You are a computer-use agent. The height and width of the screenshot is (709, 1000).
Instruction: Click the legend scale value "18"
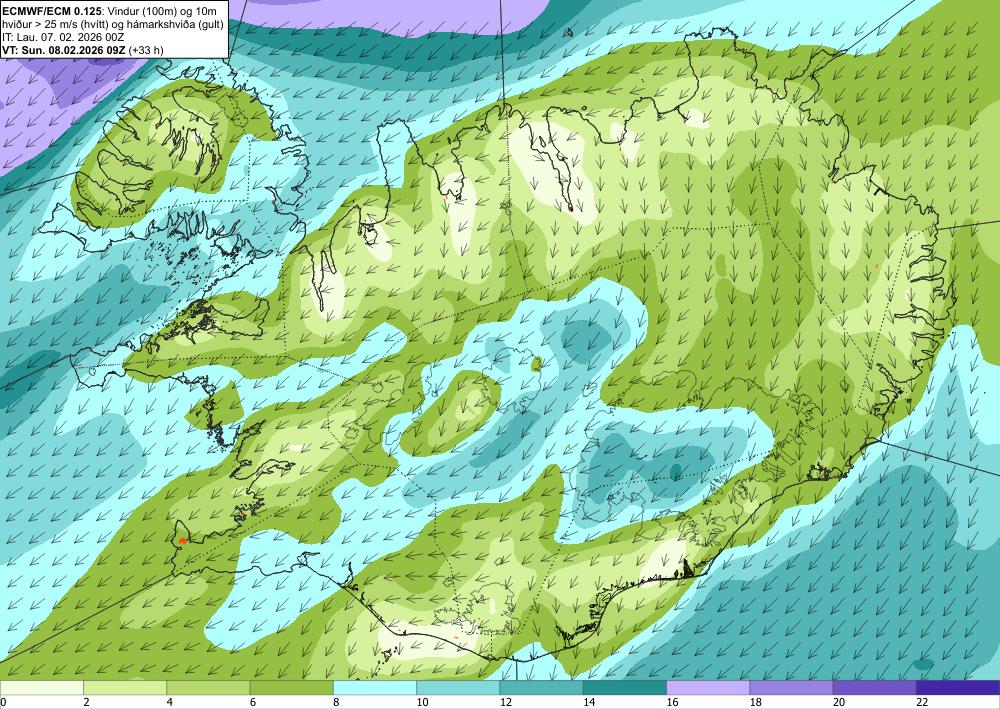point(756,702)
